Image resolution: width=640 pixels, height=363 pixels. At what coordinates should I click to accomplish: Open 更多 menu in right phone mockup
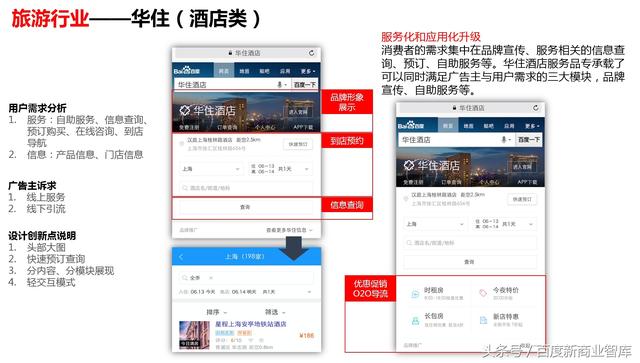(x=532, y=126)
